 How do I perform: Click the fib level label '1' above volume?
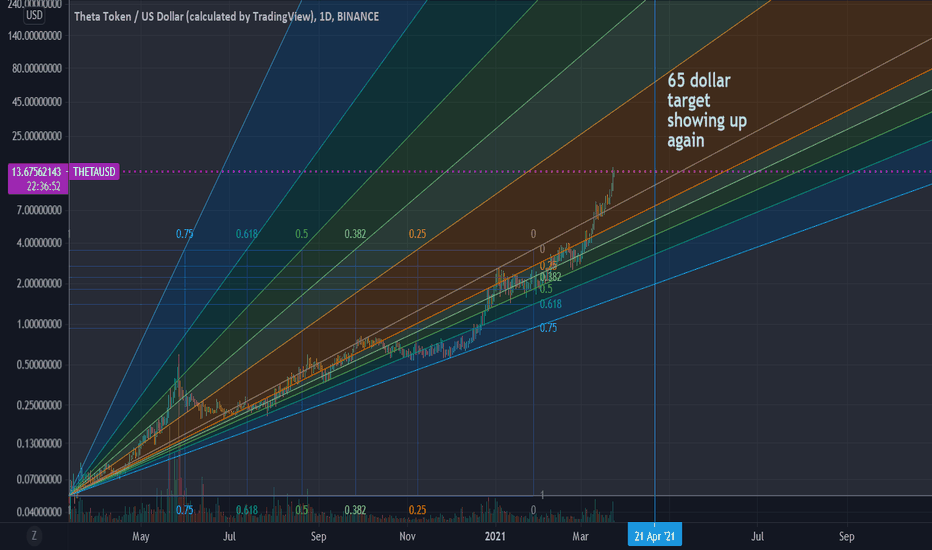tap(542, 495)
